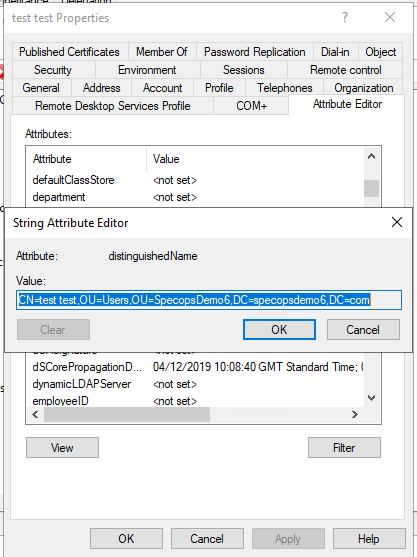Select the Attribute Editor tab
This screenshot has width=417, height=557.
click(x=347, y=104)
